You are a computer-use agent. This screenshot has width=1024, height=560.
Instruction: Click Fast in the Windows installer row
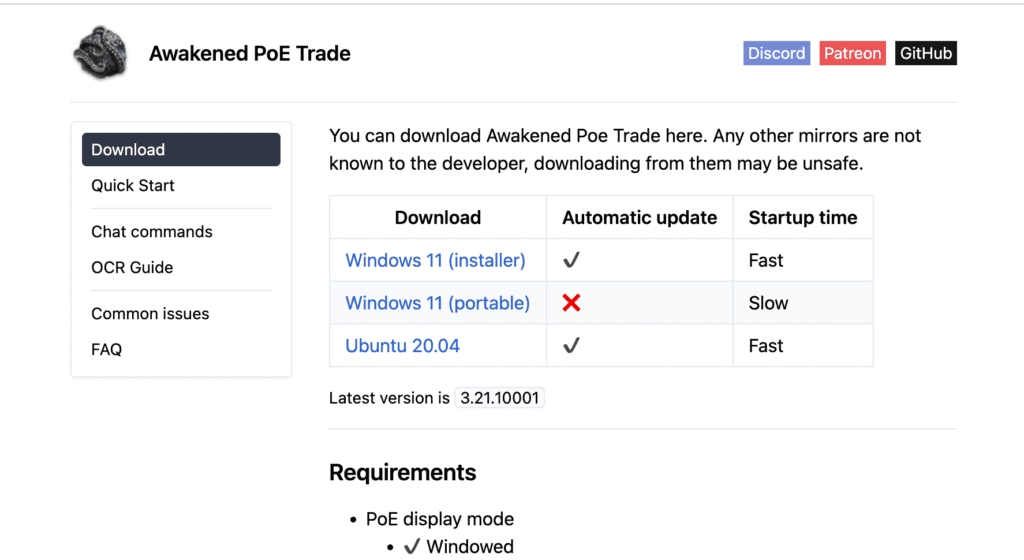tap(765, 260)
